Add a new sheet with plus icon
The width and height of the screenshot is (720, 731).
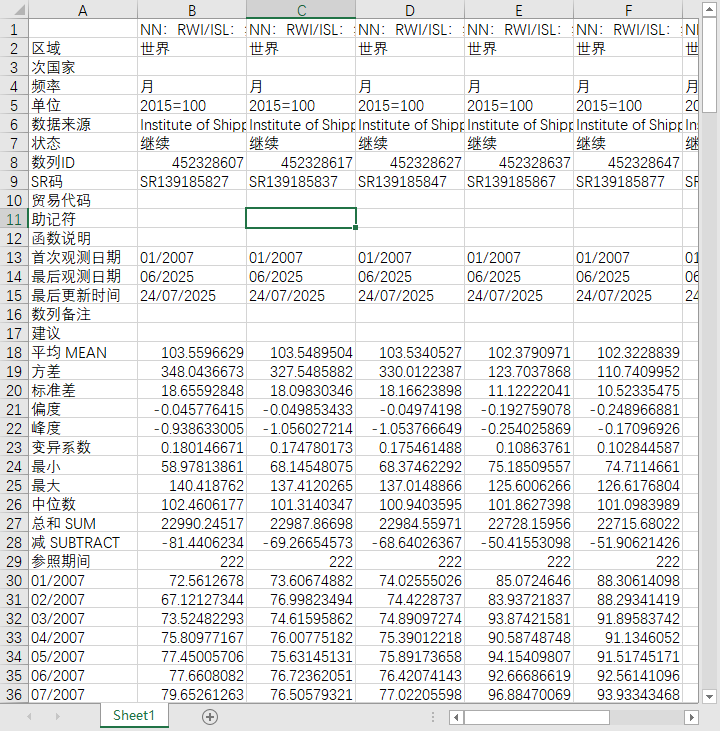210,717
